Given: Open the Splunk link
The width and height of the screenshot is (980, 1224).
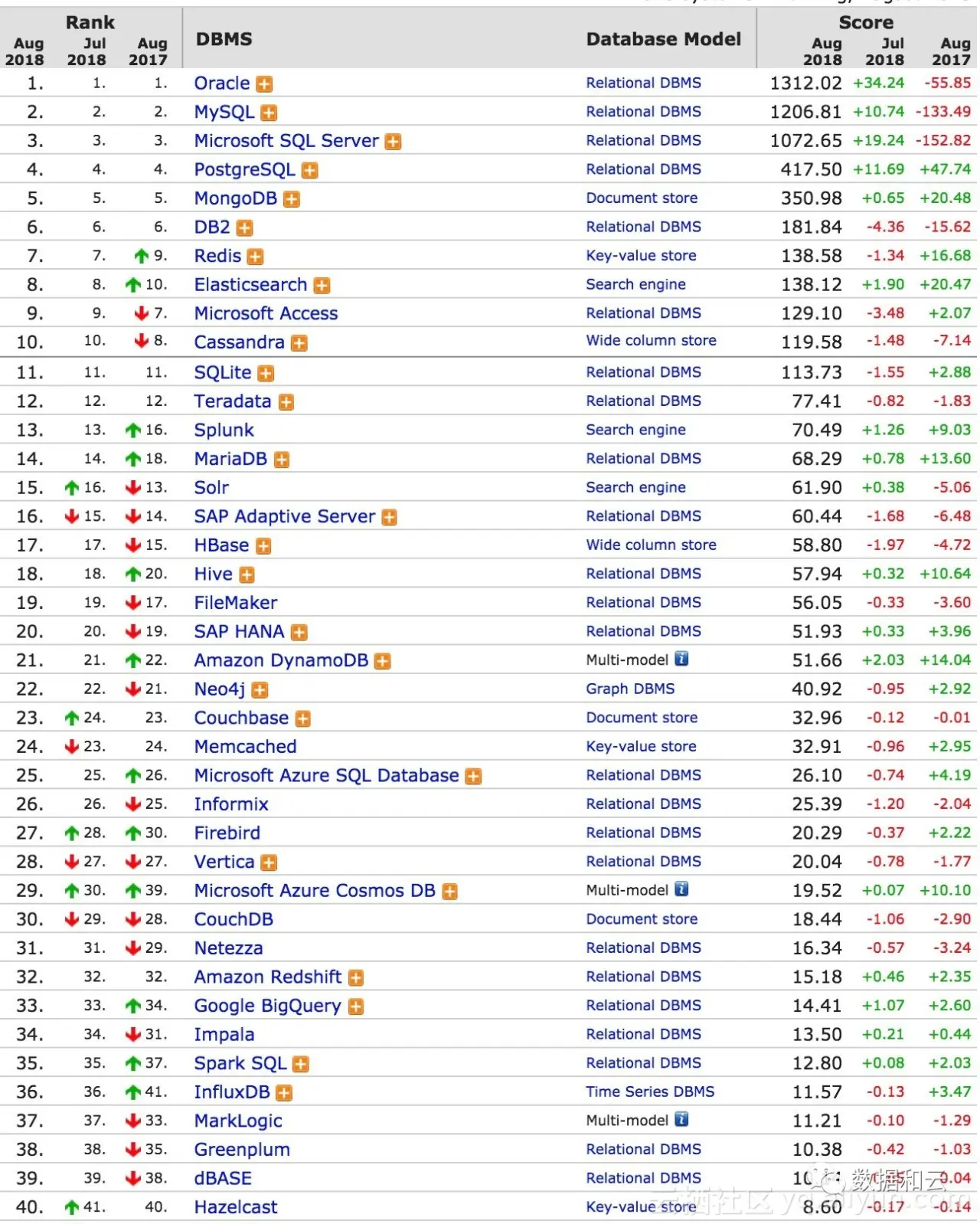Looking at the screenshot, I should point(224,430).
